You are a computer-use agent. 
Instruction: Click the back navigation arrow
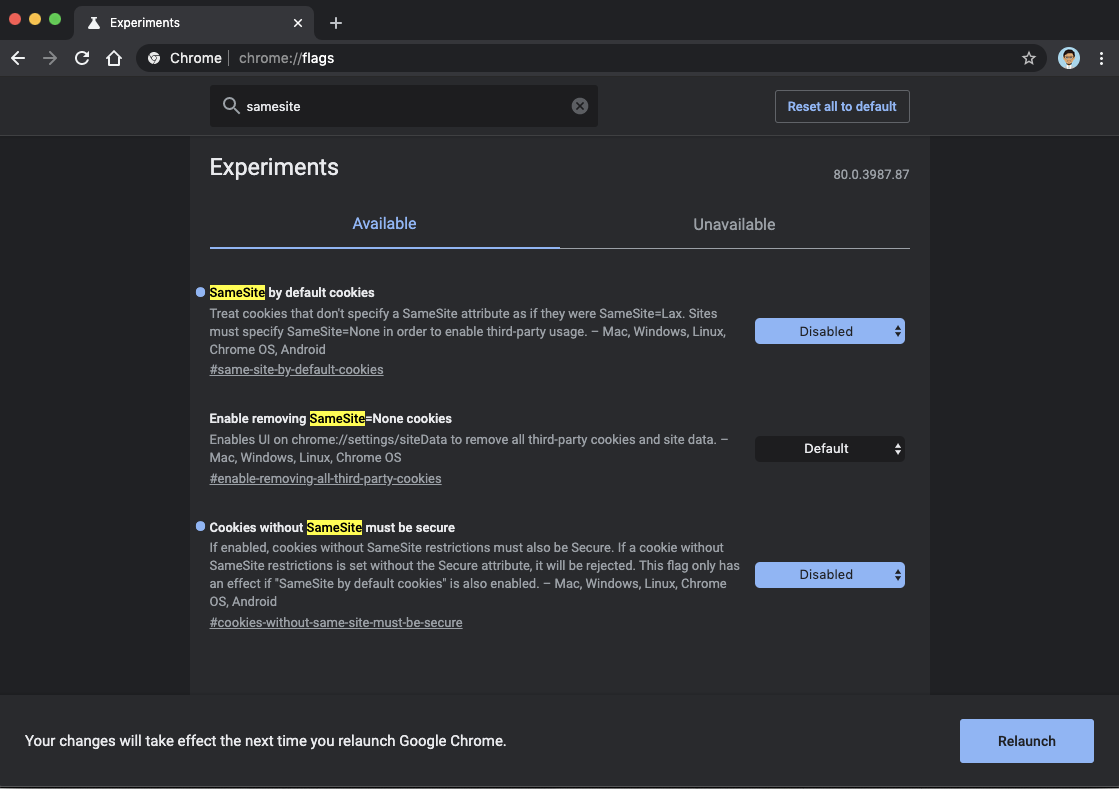click(x=18, y=58)
